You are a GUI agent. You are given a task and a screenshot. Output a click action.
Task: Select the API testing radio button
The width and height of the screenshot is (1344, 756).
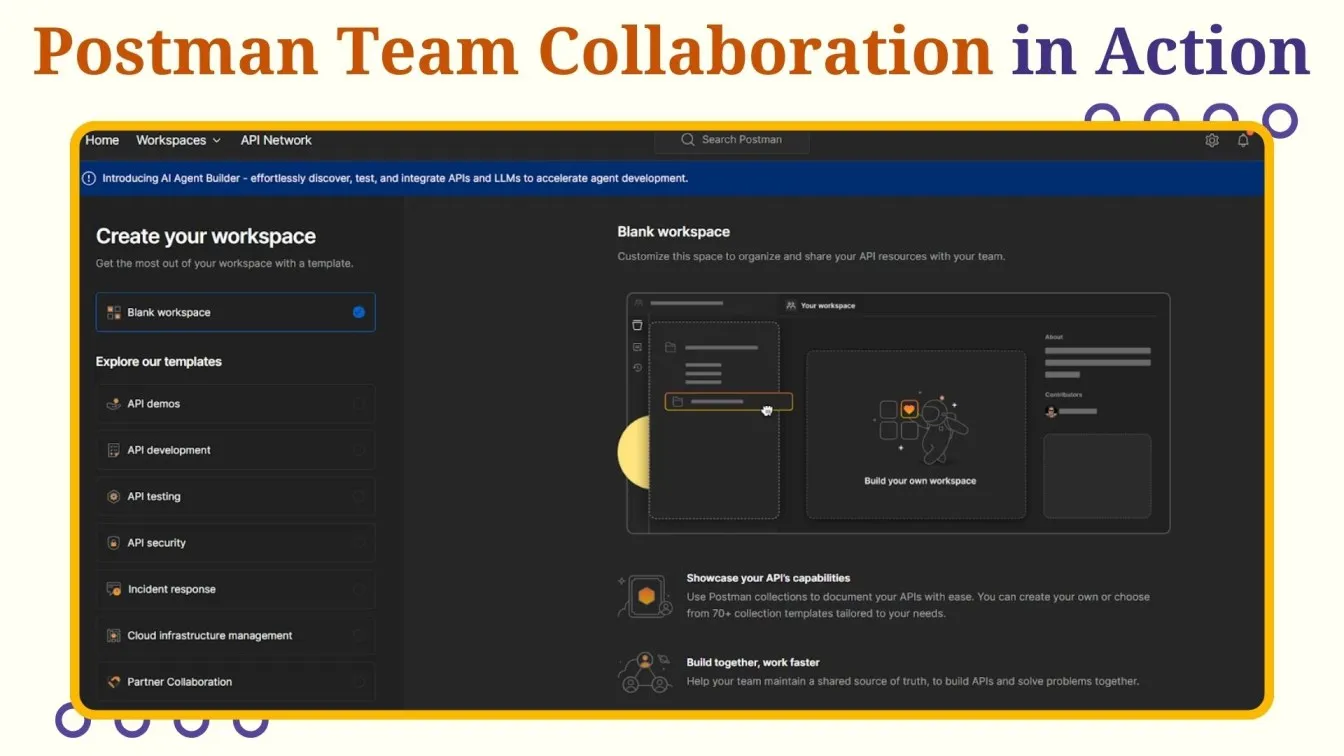click(x=359, y=496)
